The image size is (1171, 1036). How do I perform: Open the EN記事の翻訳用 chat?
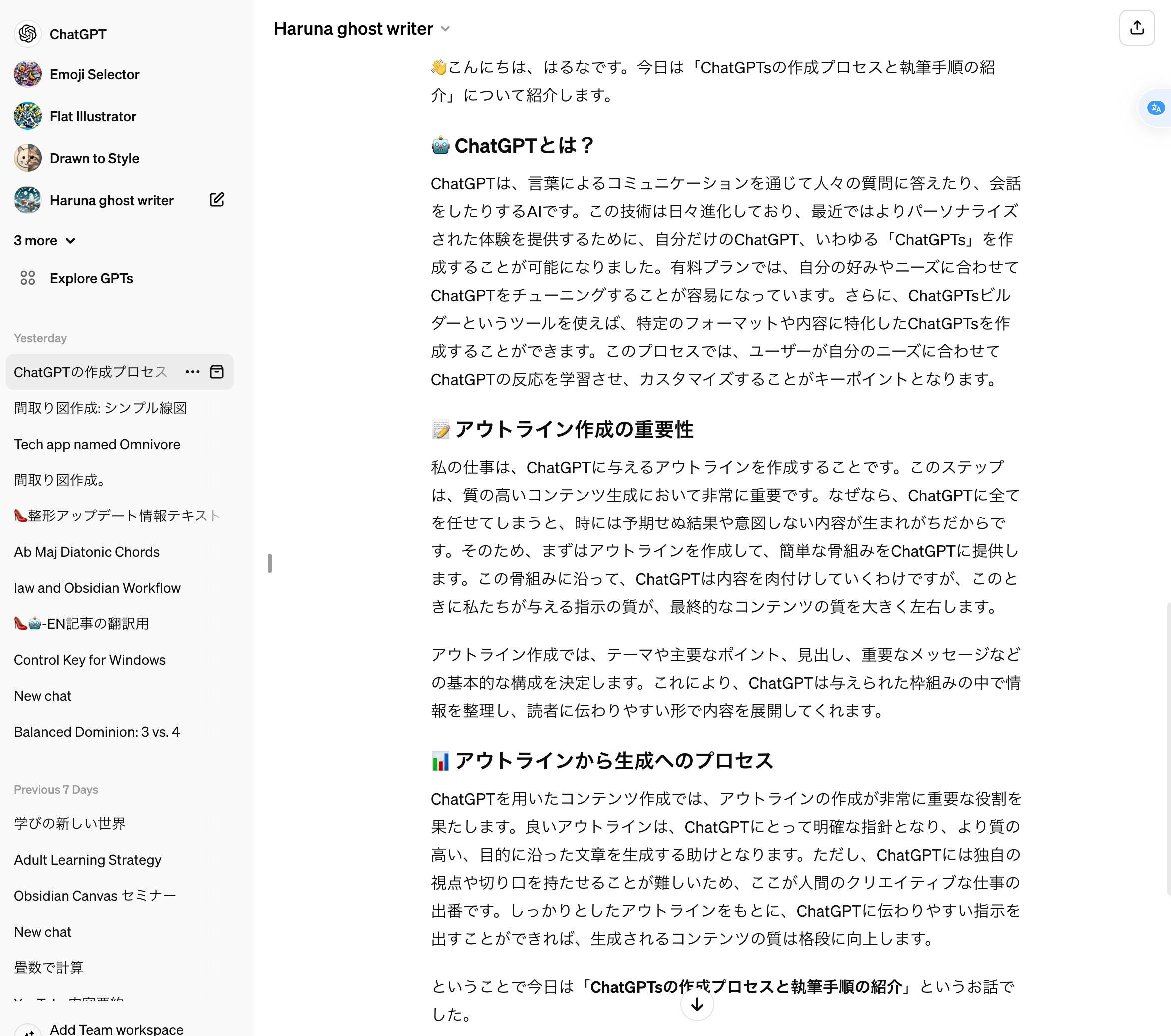pos(81,624)
